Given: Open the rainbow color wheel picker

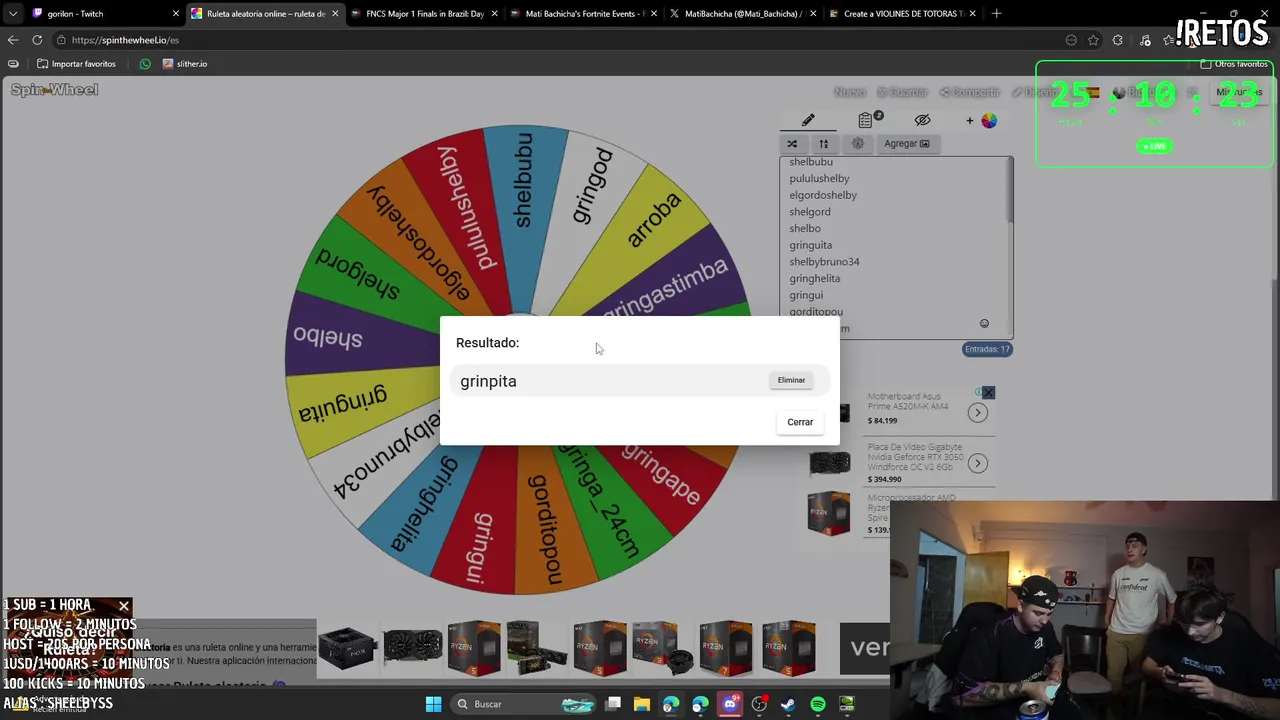Looking at the screenshot, I should [989, 120].
